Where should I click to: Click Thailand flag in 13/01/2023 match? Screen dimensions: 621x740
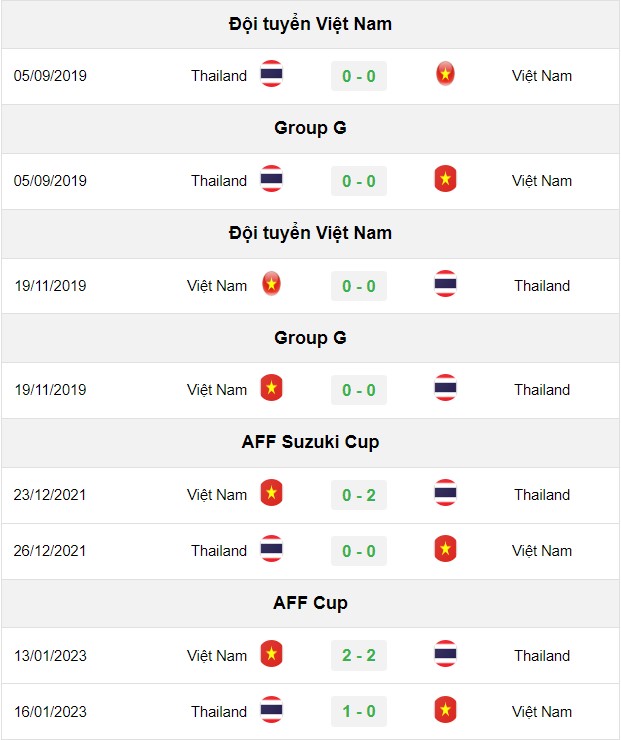coord(445,654)
